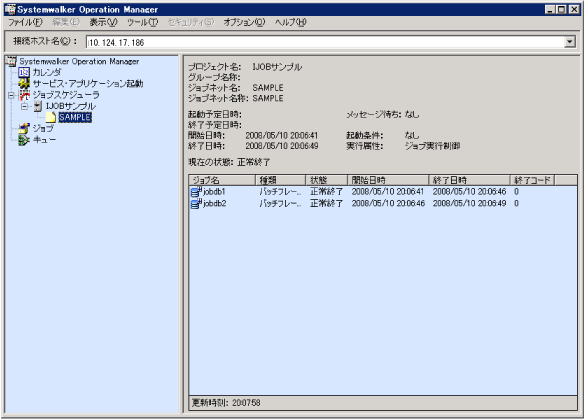Screen dimensions: 585x419
Task: Sort by ジョブ名 column header
Action: click(222, 180)
